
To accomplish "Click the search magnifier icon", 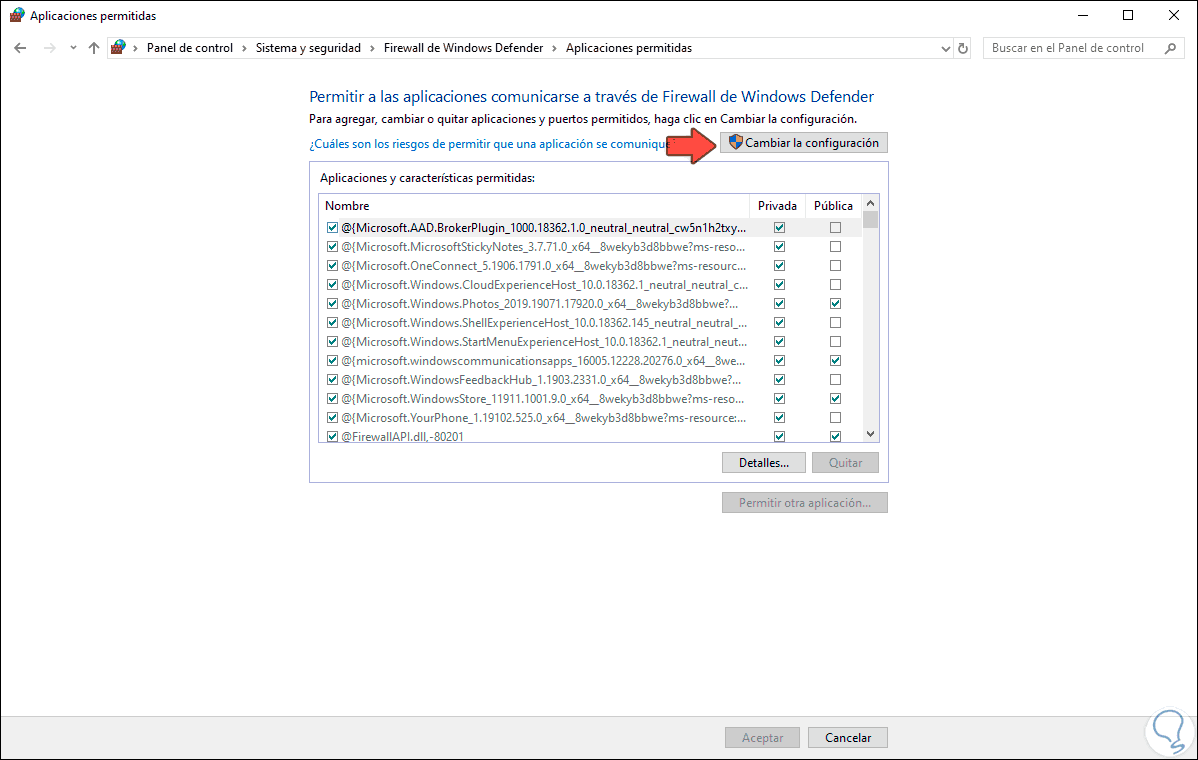I will pyautogui.click(x=1170, y=48).
